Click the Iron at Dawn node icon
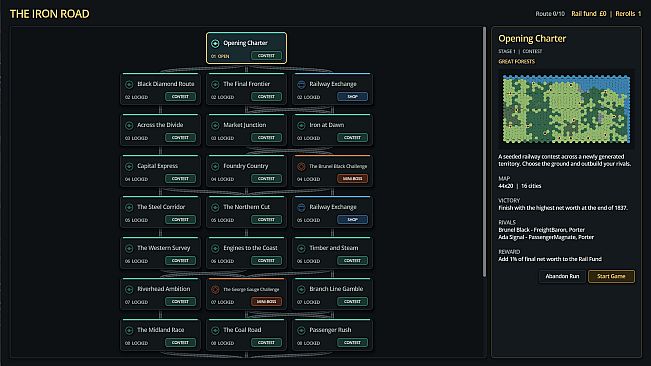 coord(301,125)
